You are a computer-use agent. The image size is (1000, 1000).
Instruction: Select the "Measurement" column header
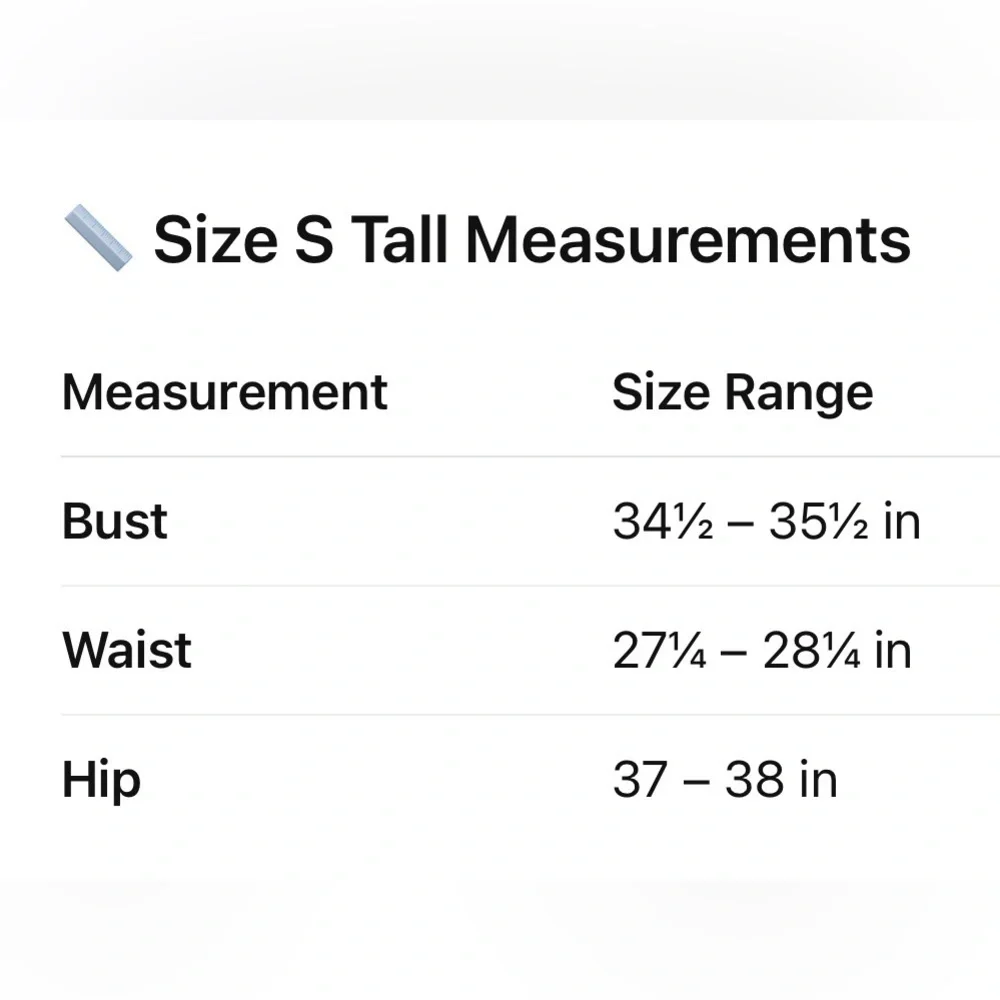coord(225,391)
